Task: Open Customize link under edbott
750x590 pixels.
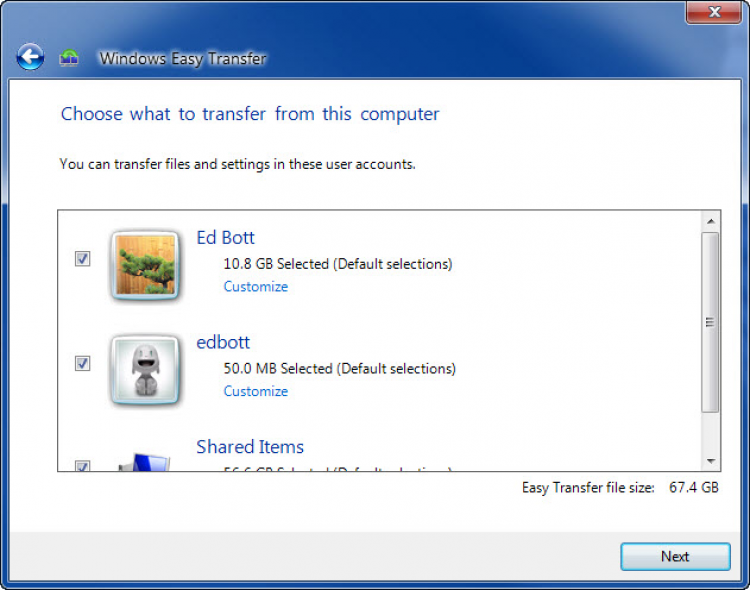Action: pyautogui.click(x=255, y=391)
